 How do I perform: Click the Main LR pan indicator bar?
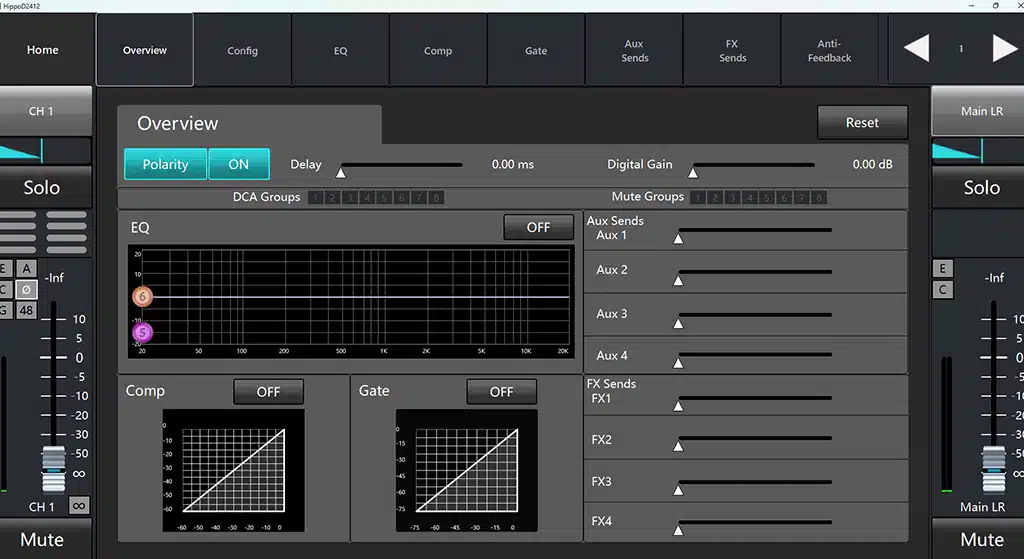[978, 151]
